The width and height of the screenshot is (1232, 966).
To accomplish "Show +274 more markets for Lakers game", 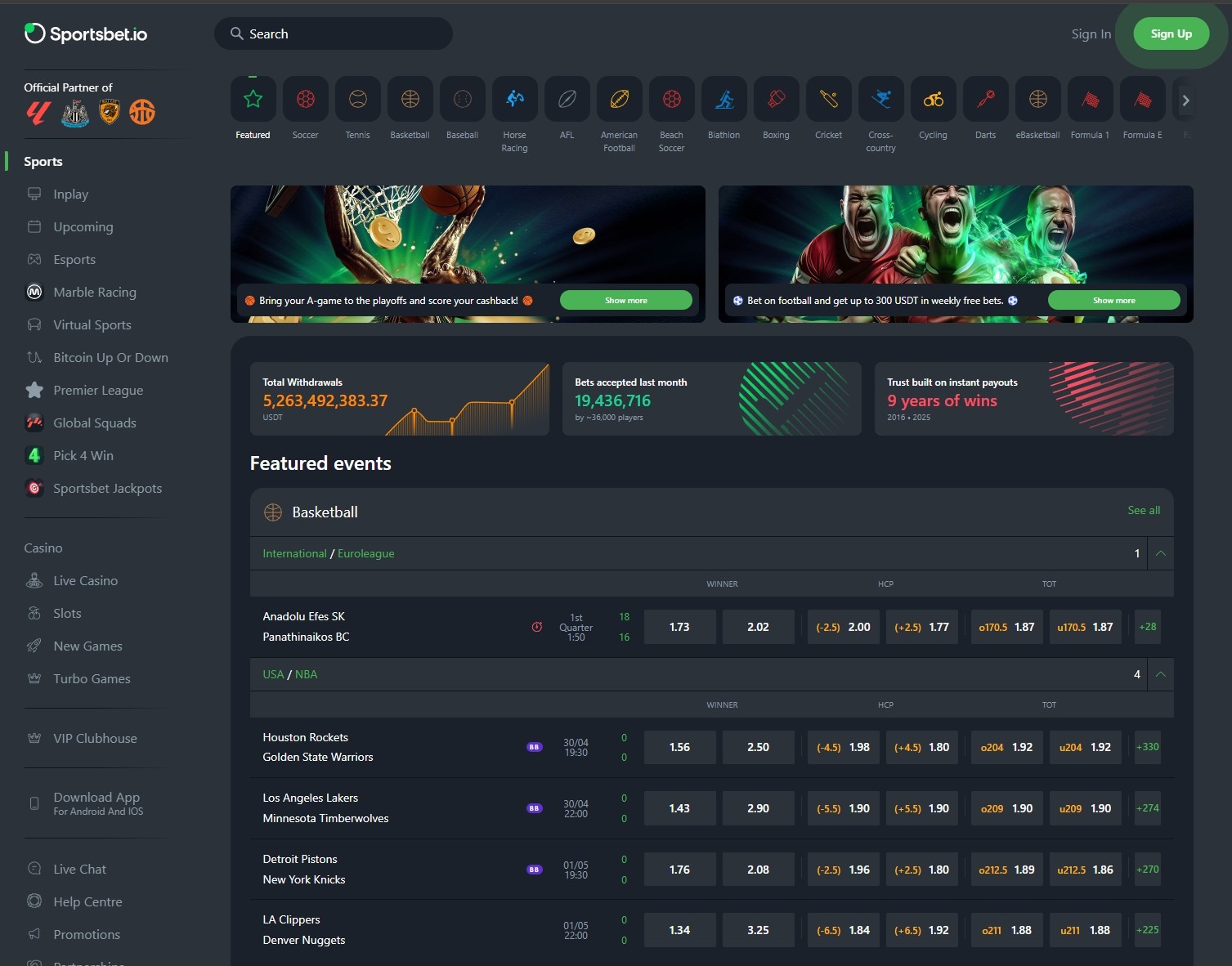I will [1148, 808].
